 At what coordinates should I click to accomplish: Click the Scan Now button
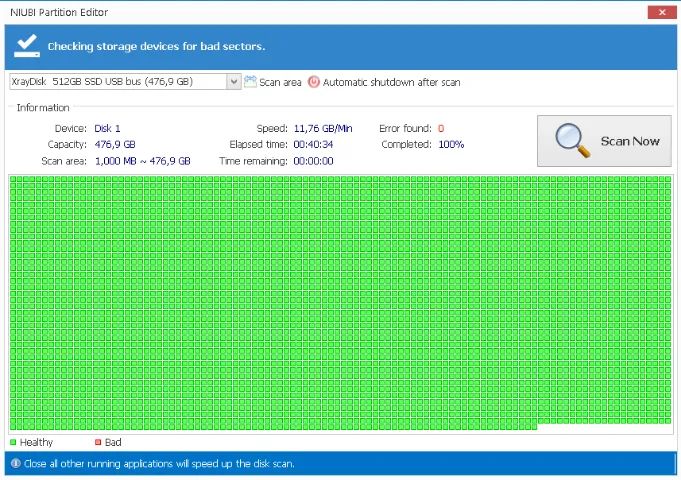[x=604, y=141]
